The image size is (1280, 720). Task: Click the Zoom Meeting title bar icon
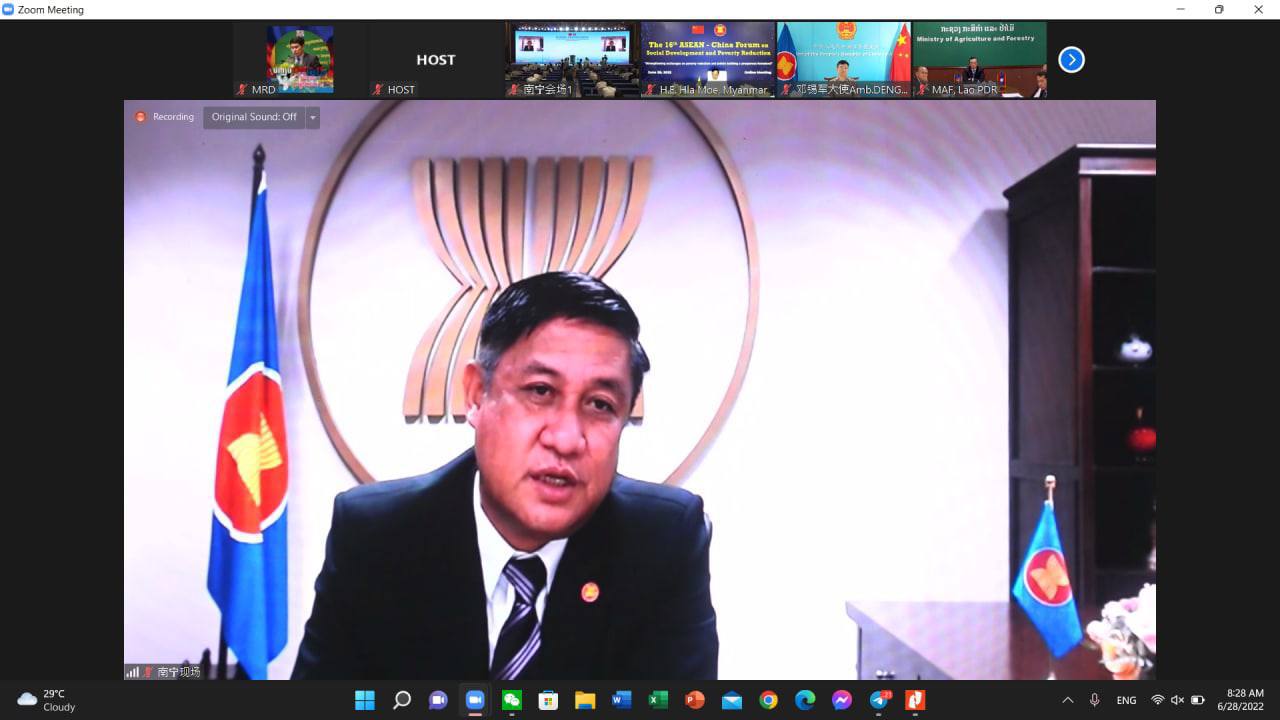pos(9,9)
